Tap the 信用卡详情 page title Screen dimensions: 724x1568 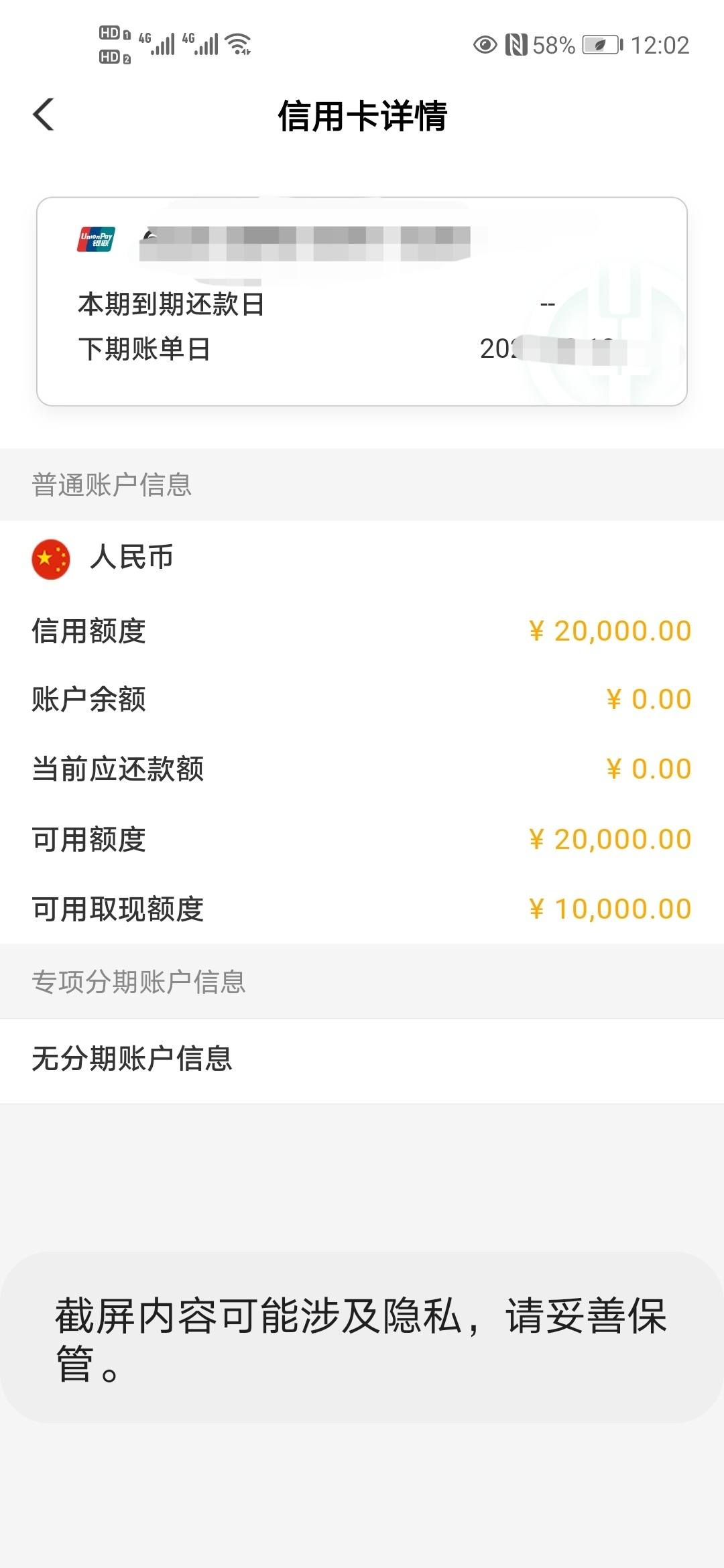point(362,116)
